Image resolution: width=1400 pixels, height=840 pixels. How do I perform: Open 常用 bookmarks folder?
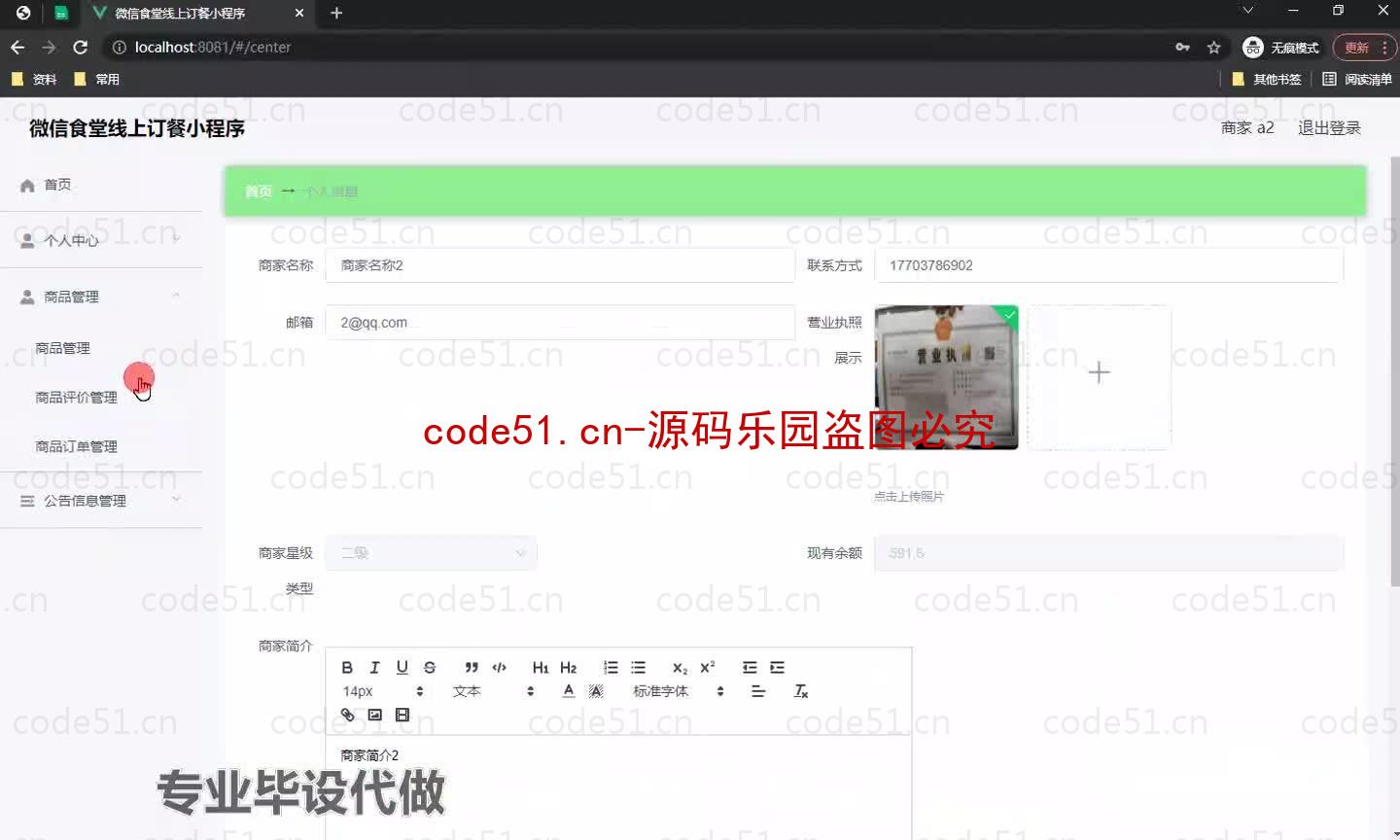pos(97,79)
